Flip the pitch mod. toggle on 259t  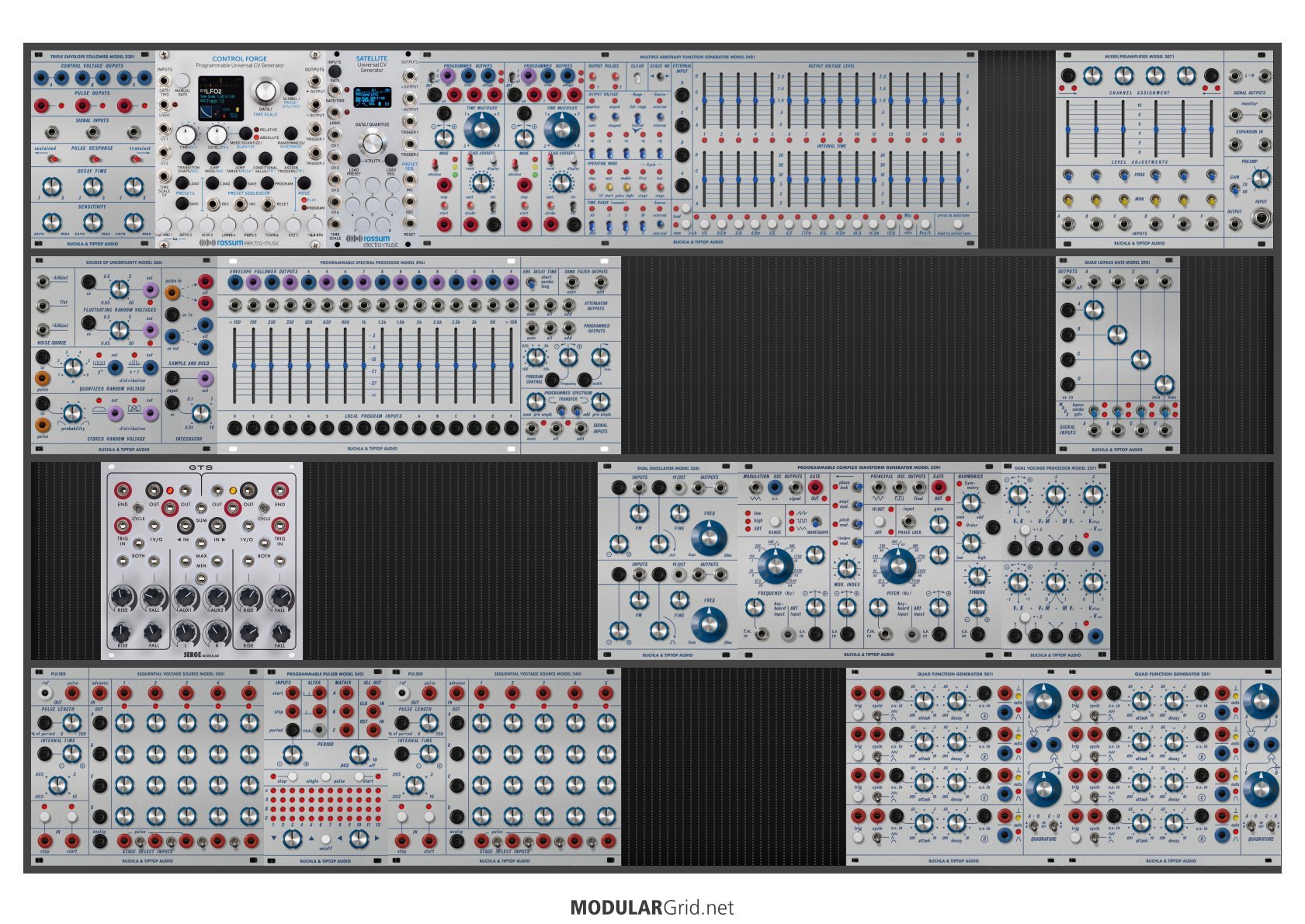coord(856,523)
